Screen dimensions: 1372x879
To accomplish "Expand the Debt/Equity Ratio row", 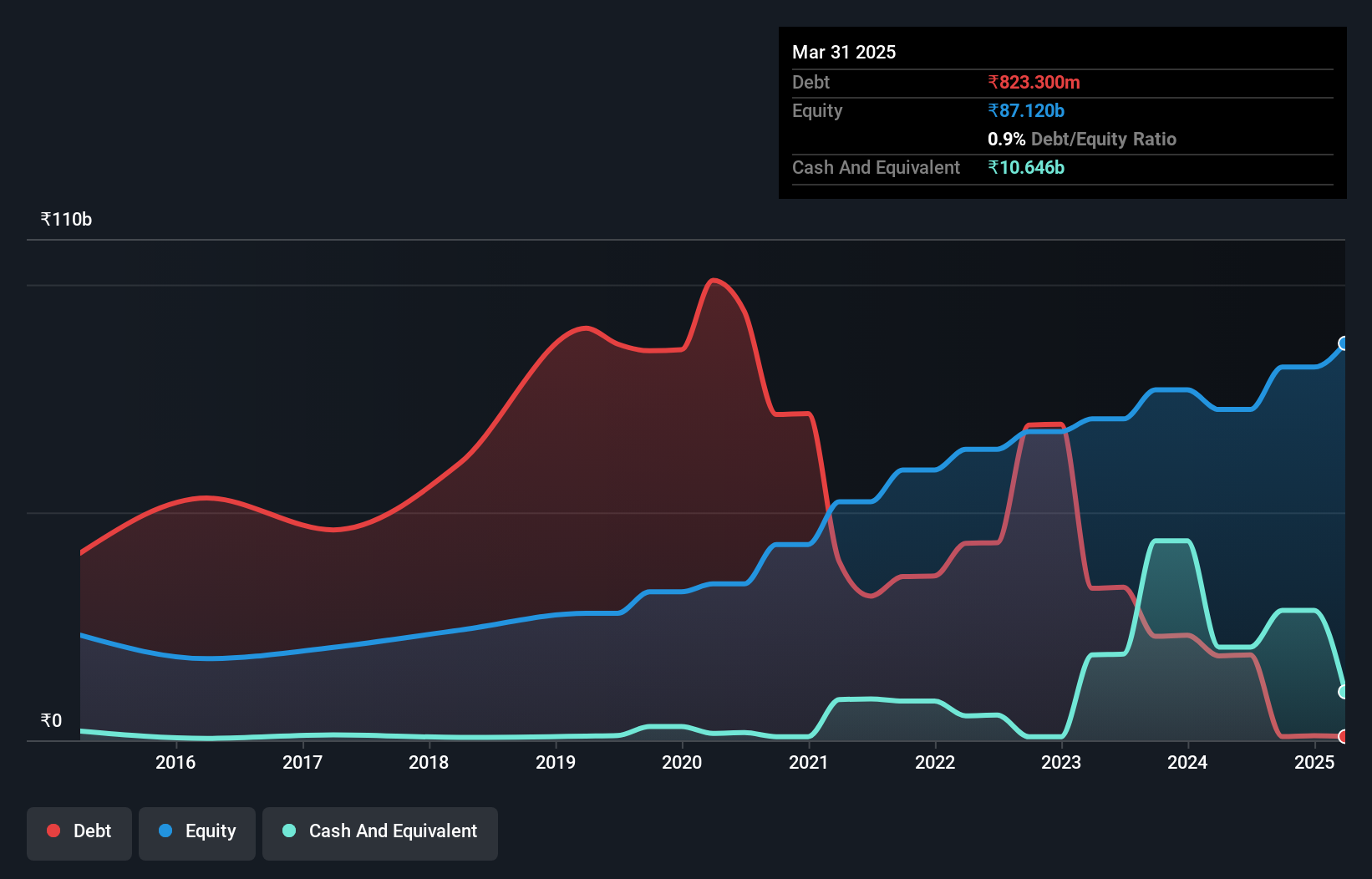I will 1082,139.
